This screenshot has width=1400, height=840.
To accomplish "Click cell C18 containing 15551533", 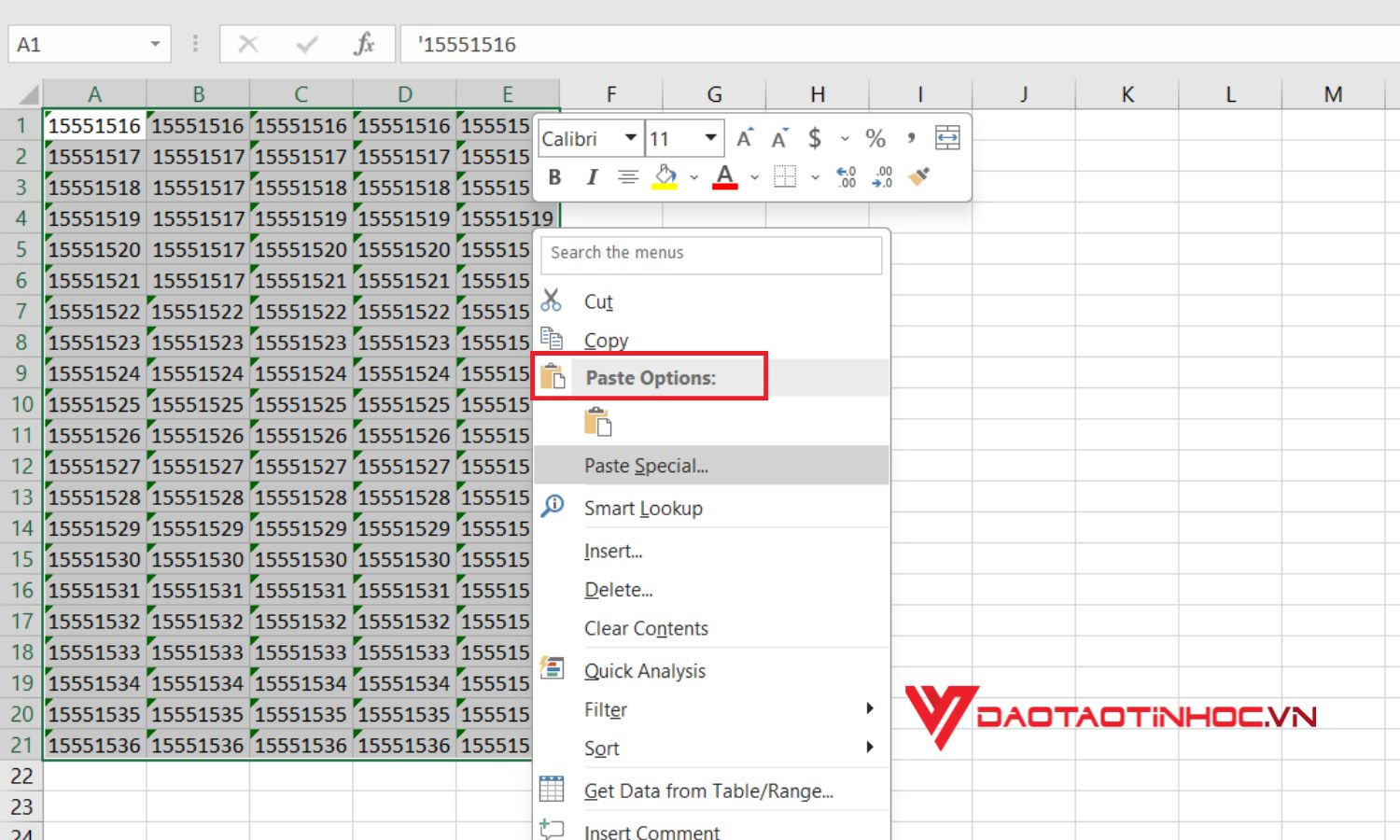I will coord(301,651).
